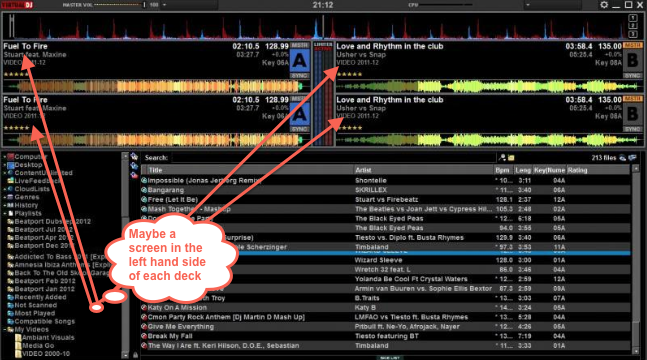Click the search options magnifier icon
The image size is (647, 360).
point(502,157)
